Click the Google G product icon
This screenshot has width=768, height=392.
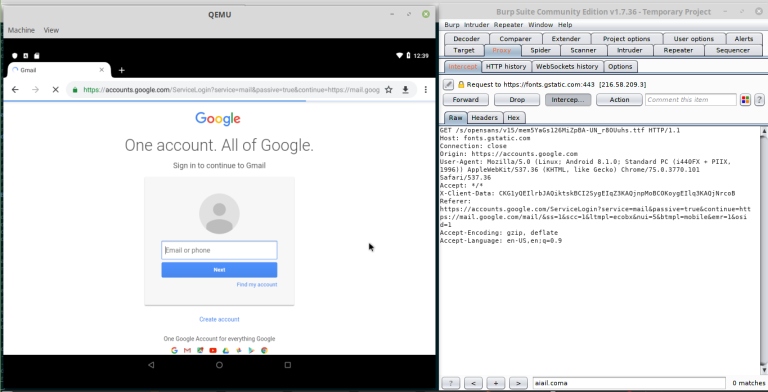174,350
